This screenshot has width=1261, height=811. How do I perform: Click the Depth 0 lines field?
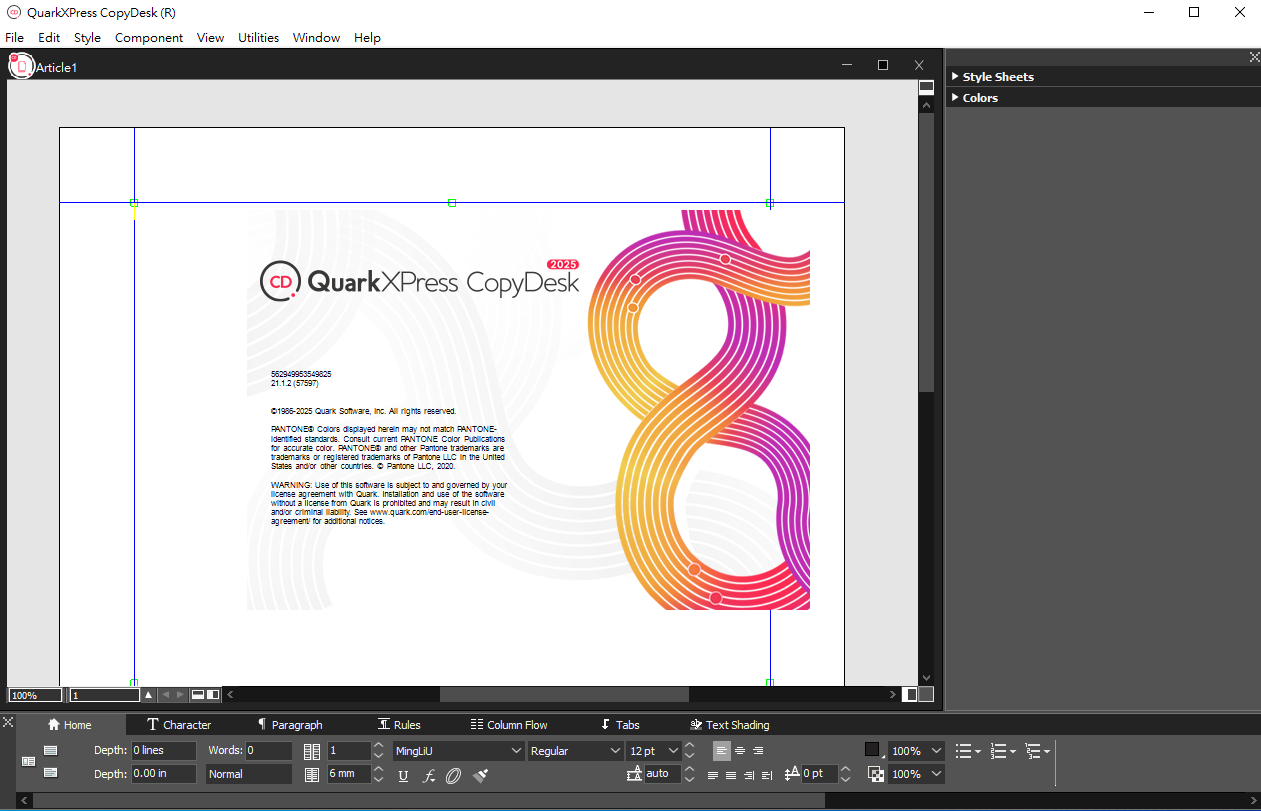163,750
